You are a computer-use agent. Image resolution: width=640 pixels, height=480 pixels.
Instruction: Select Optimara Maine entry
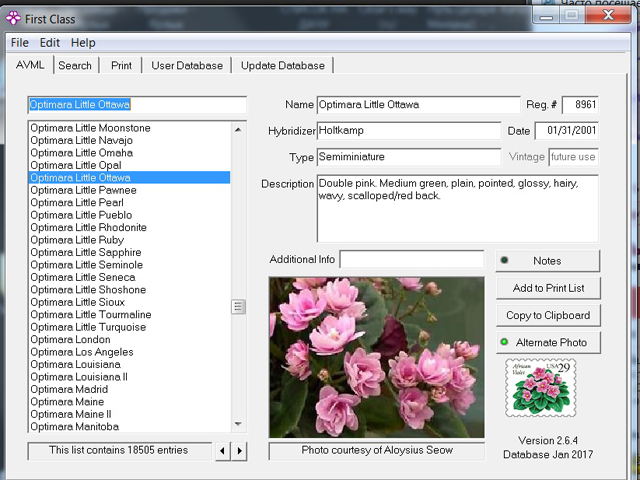pyautogui.click(x=130, y=402)
